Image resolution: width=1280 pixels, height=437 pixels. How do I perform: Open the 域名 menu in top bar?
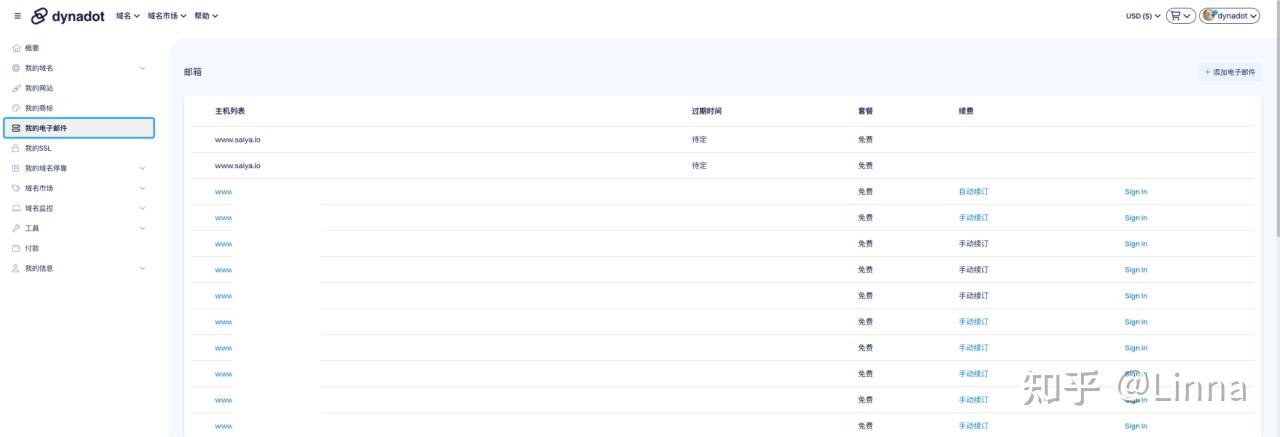pos(128,16)
